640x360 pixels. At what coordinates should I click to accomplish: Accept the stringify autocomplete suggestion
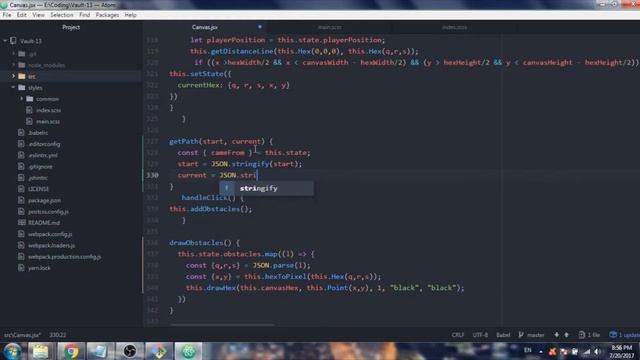tap(267, 189)
